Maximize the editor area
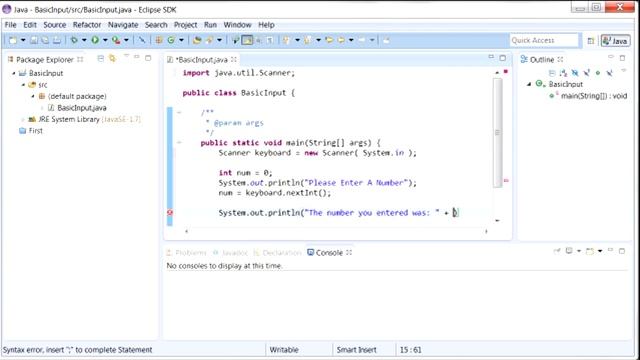The image size is (640, 360). (502, 58)
